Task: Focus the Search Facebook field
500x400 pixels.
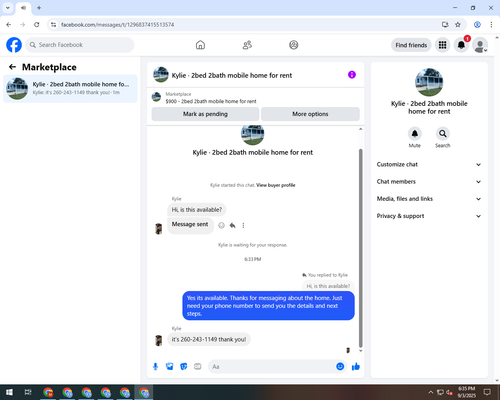Action: 80,45
